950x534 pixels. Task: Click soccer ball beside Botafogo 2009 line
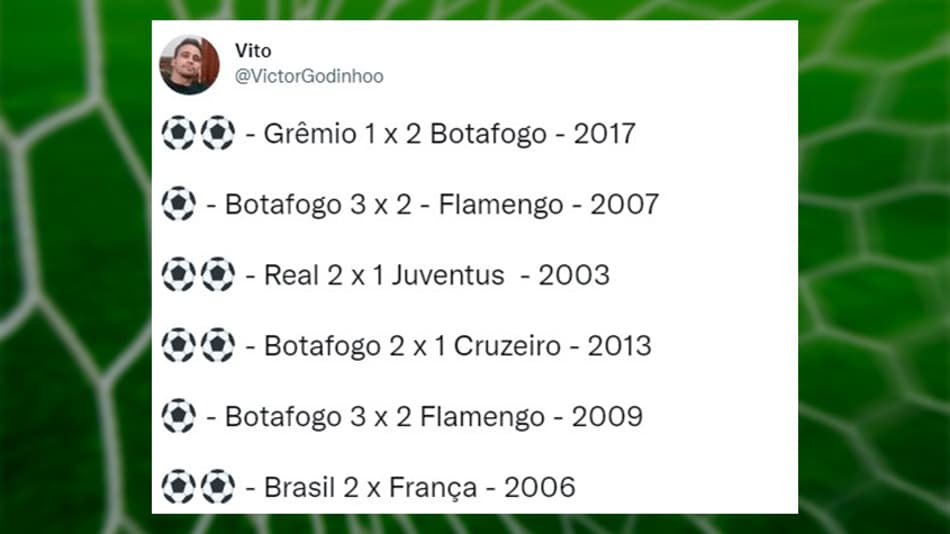[x=179, y=416]
